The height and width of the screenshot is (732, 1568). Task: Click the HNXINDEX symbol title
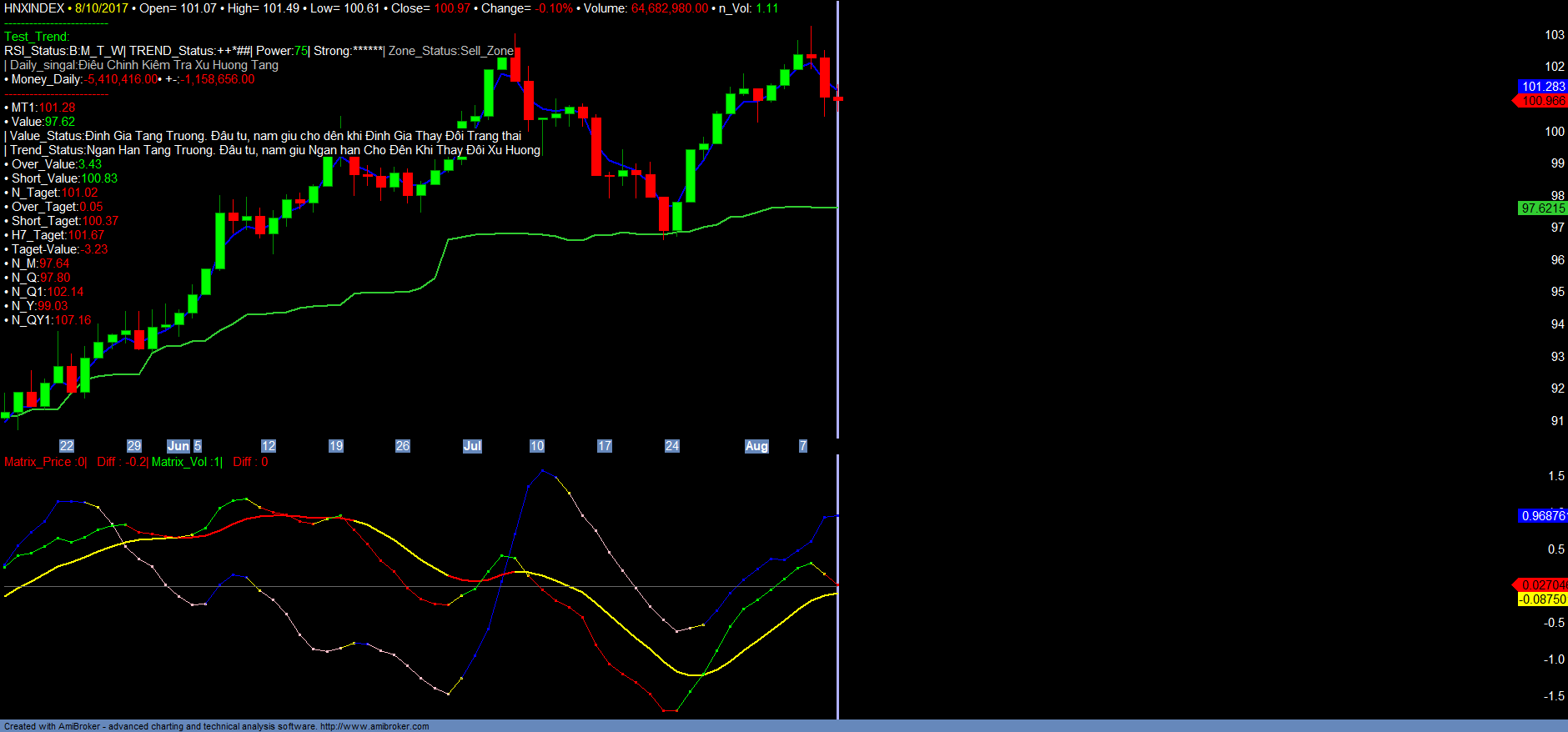(34, 8)
